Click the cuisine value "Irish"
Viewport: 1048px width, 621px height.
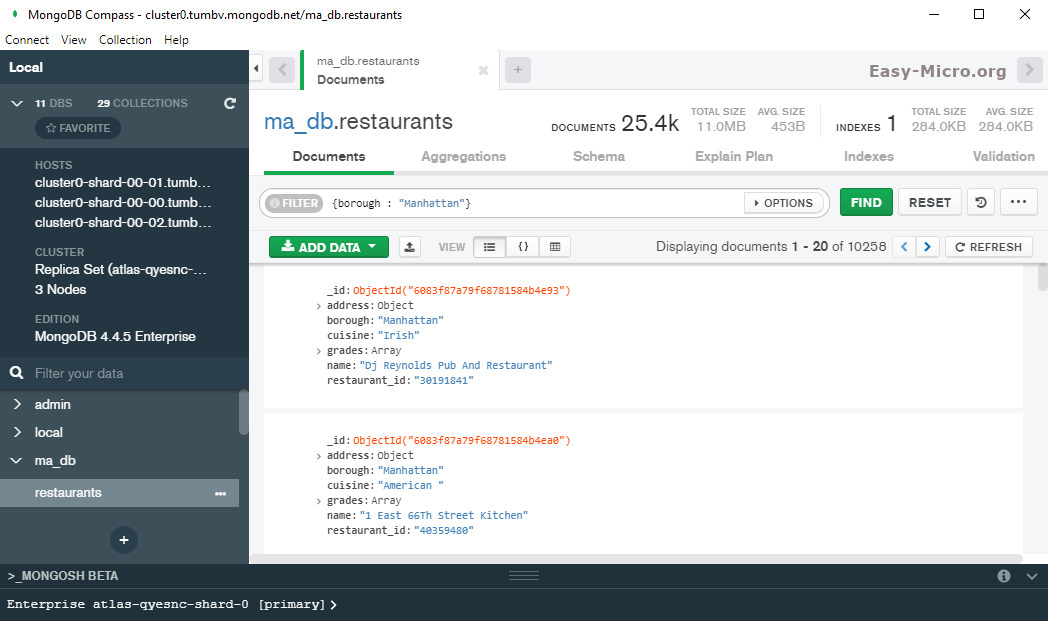point(398,336)
